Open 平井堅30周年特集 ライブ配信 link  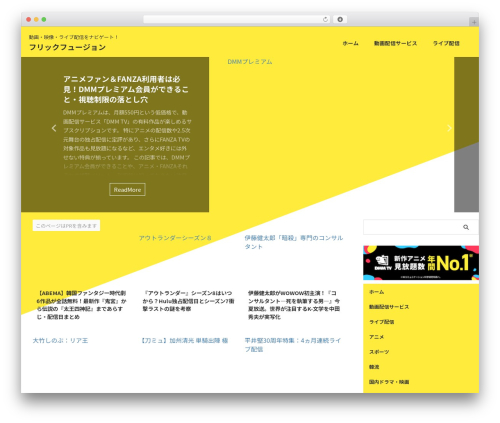[x=293, y=345]
